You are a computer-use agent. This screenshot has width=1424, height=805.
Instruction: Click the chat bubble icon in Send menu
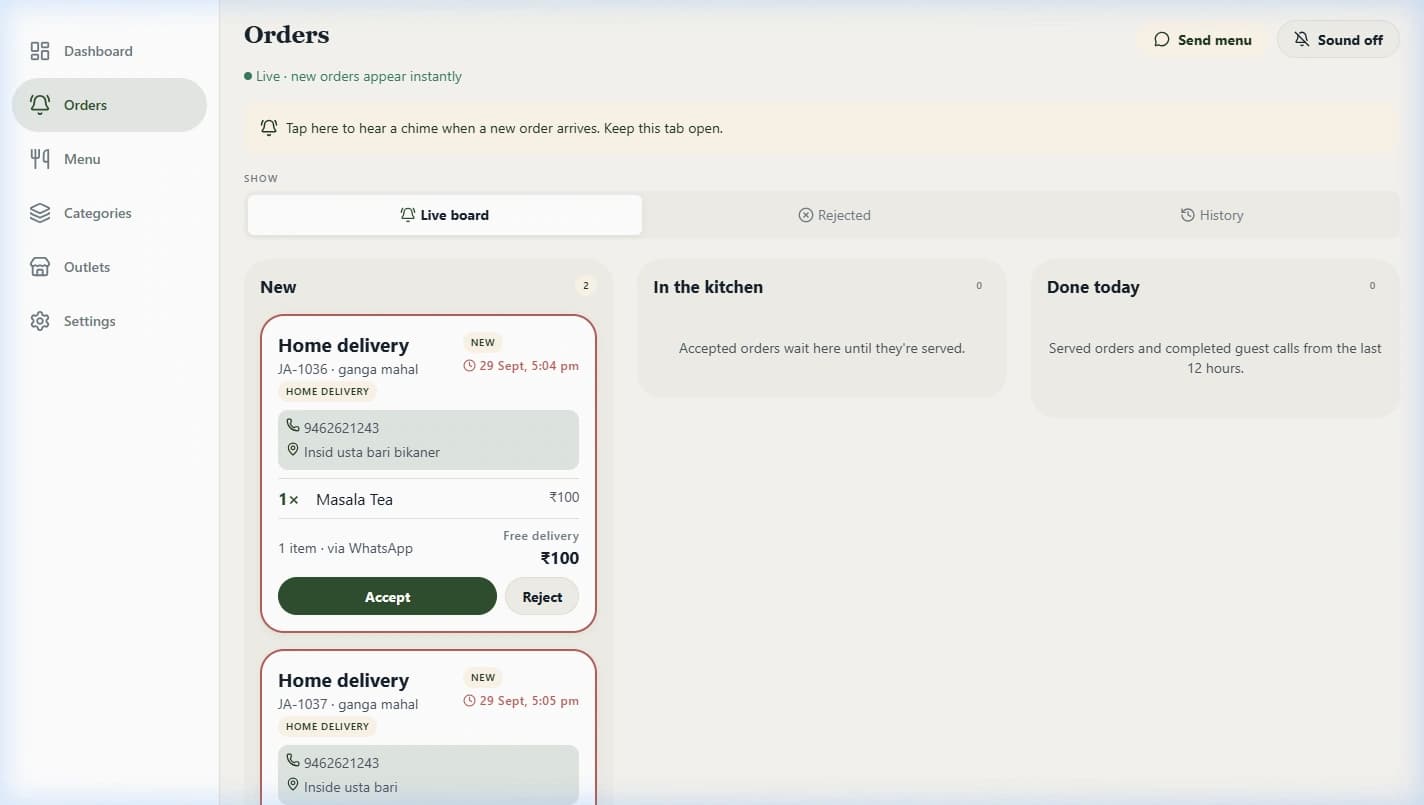(1162, 40)
